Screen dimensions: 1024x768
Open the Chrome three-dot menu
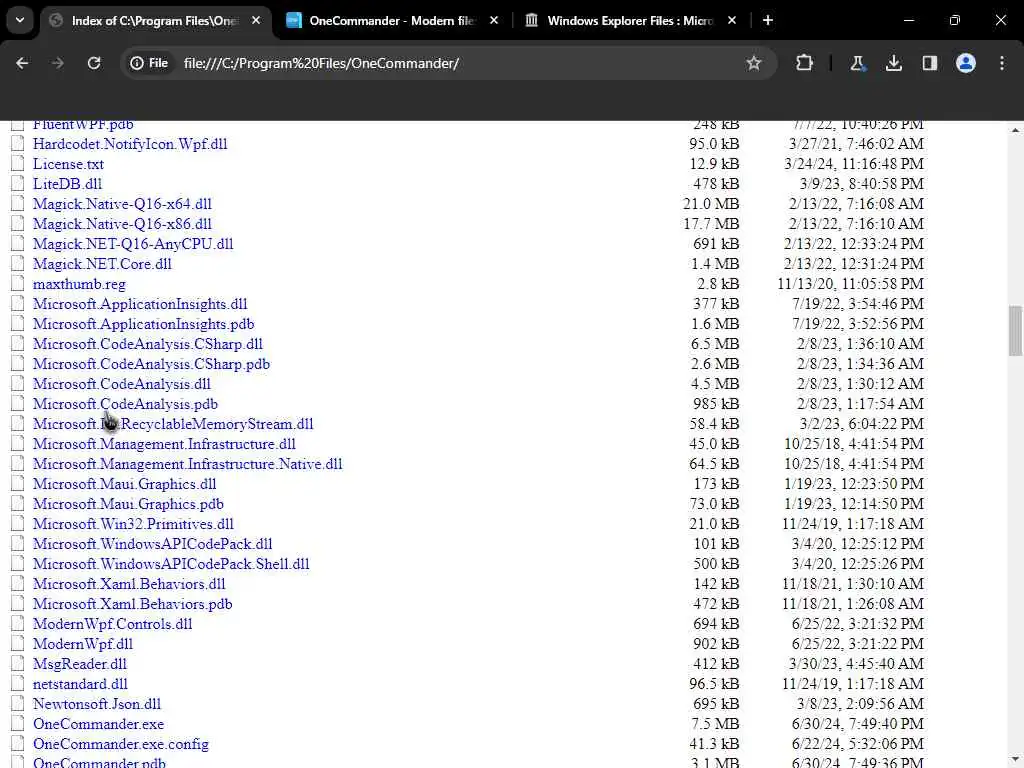[x=1002, y=63]
